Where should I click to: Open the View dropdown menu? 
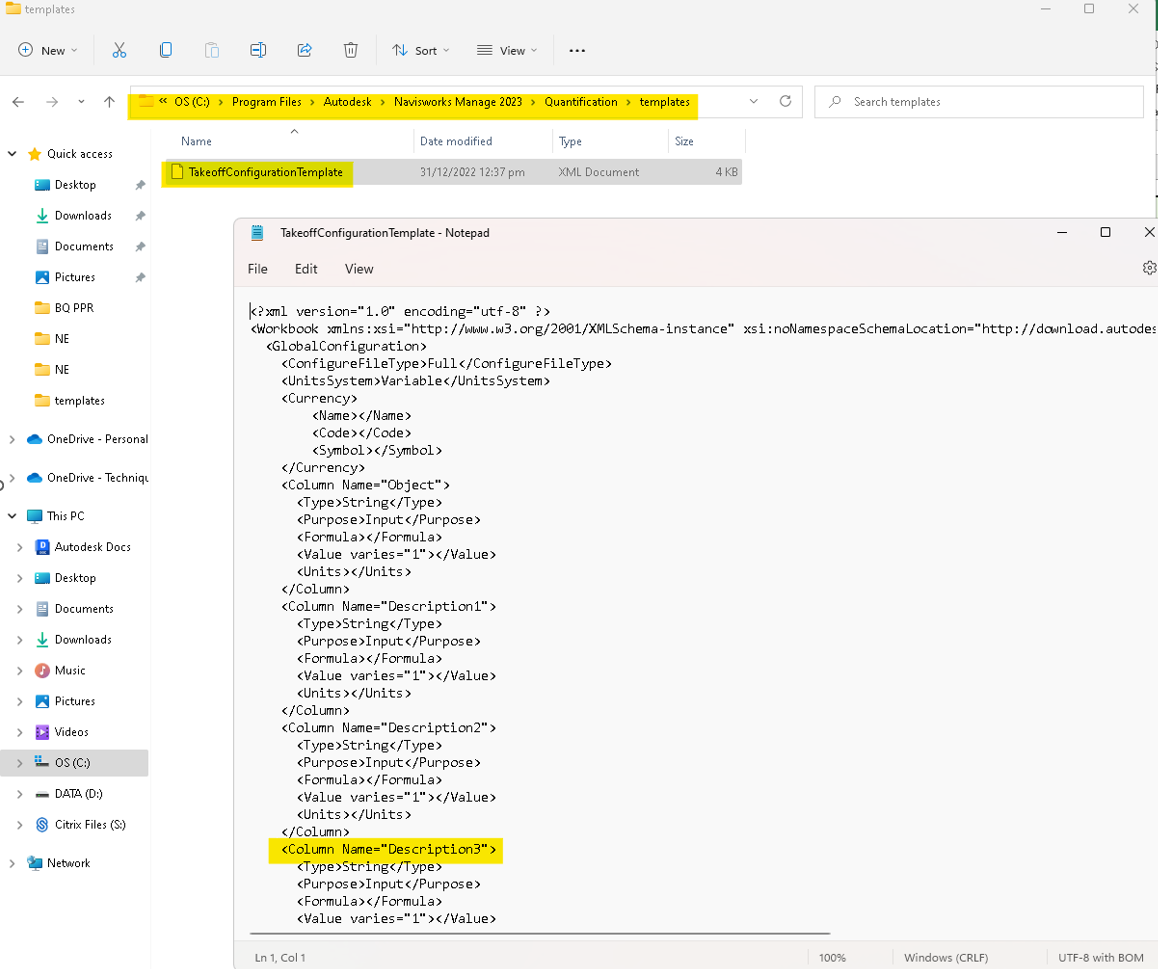507,50
